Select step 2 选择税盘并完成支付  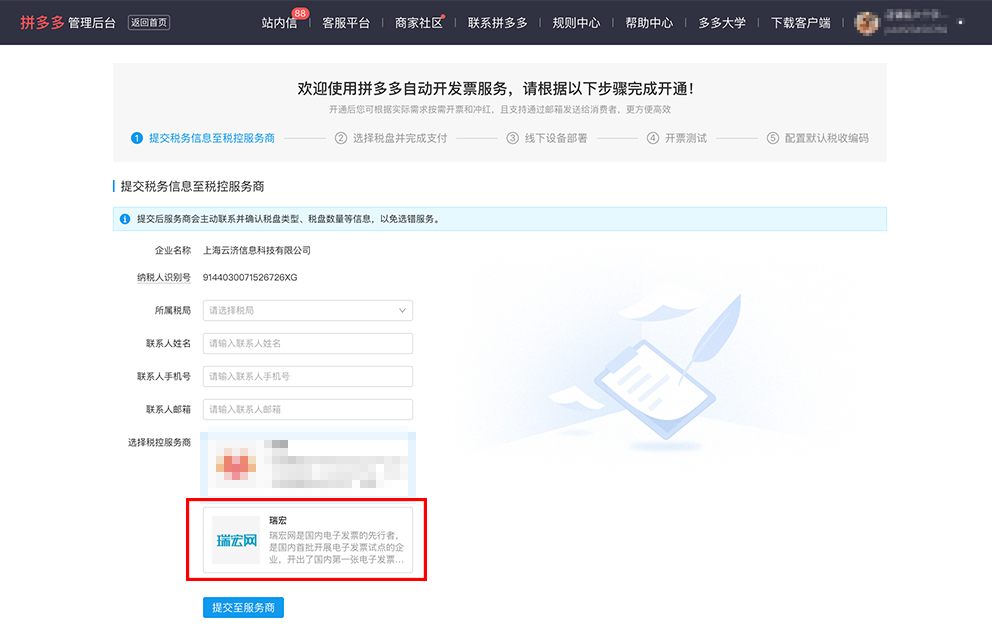pos(391,138)
